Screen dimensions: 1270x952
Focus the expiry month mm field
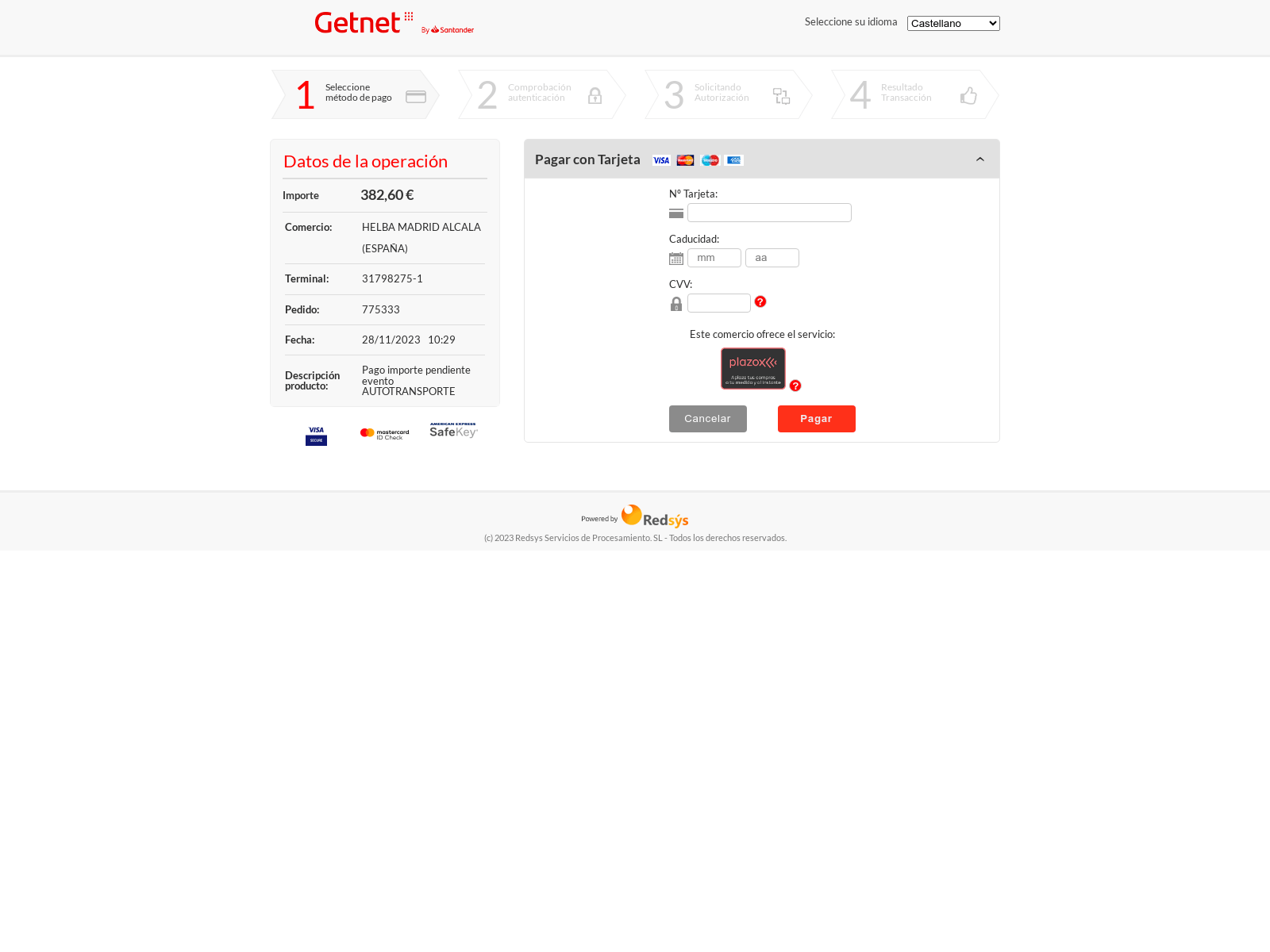pos(714,258)
